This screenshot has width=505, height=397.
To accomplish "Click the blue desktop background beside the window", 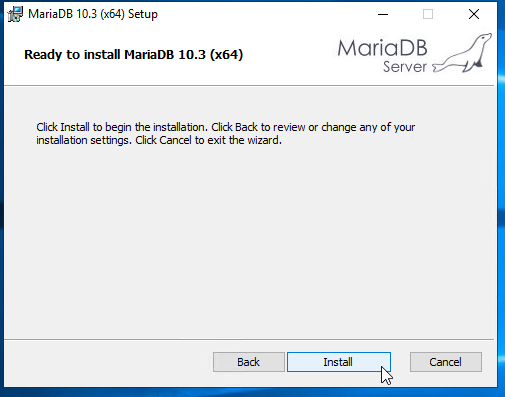I will (501, 200).
